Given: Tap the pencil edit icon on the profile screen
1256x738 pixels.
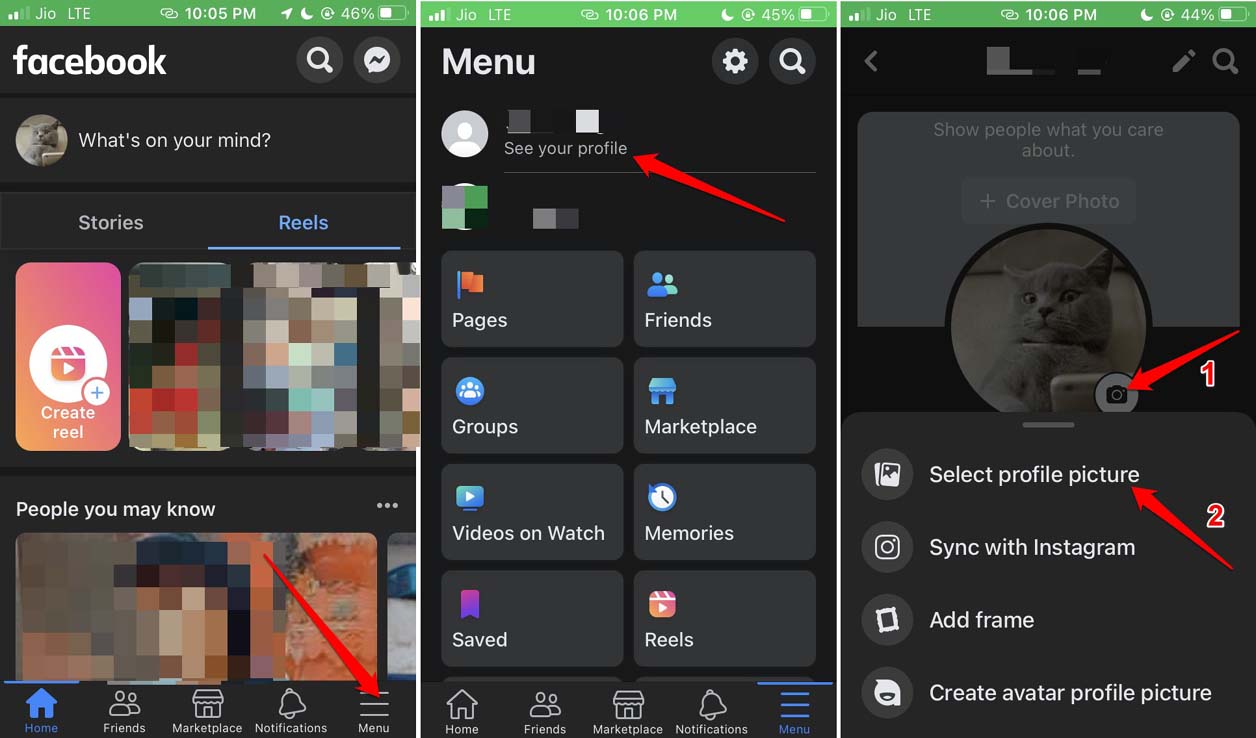Looking at the screenshot, I should [1183, 62].
